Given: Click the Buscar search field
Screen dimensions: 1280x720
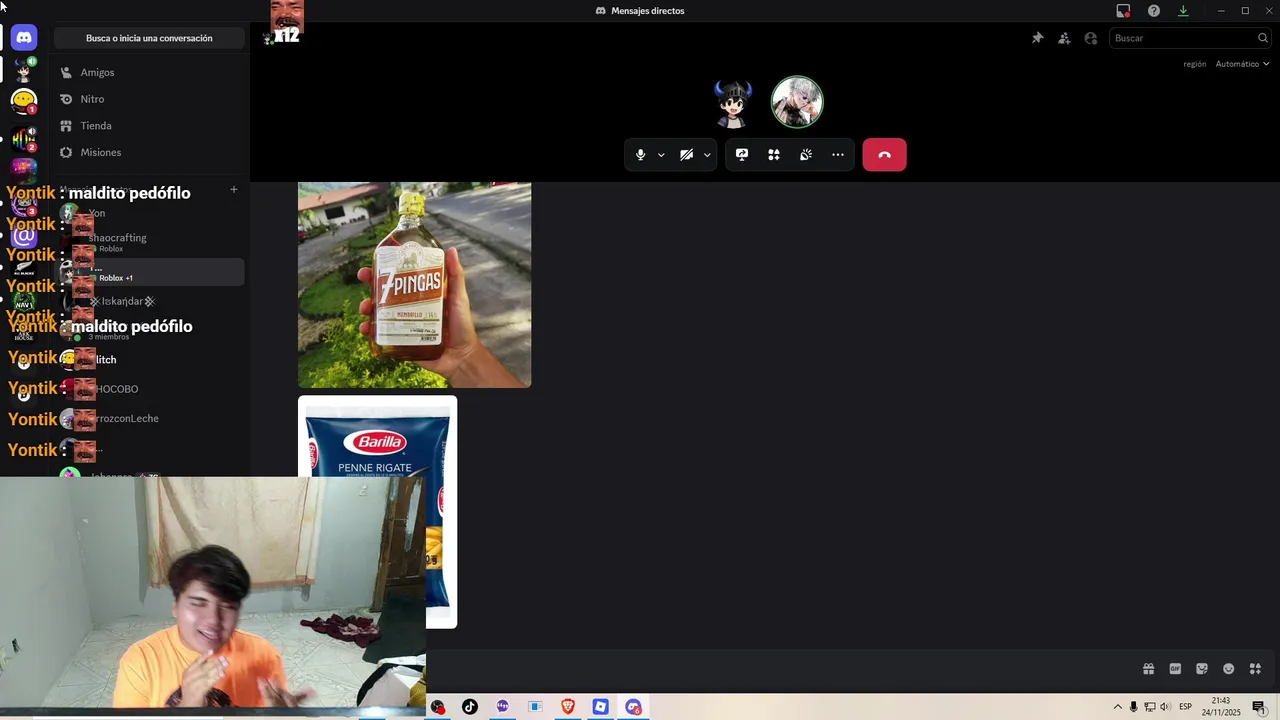Looking at the screenshot, I should (x=1190, y=38).
